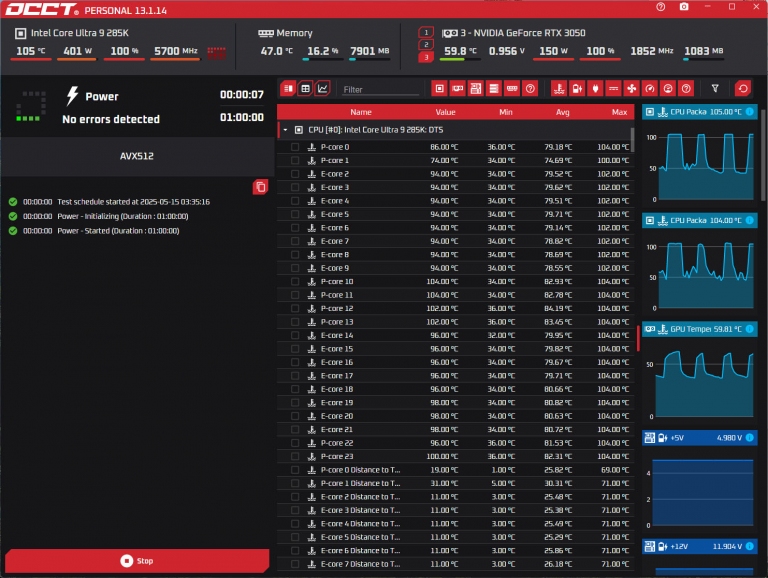Check the E-core 21 checkbox
This screenshot has width=768, height=578.
coord(295,430)
